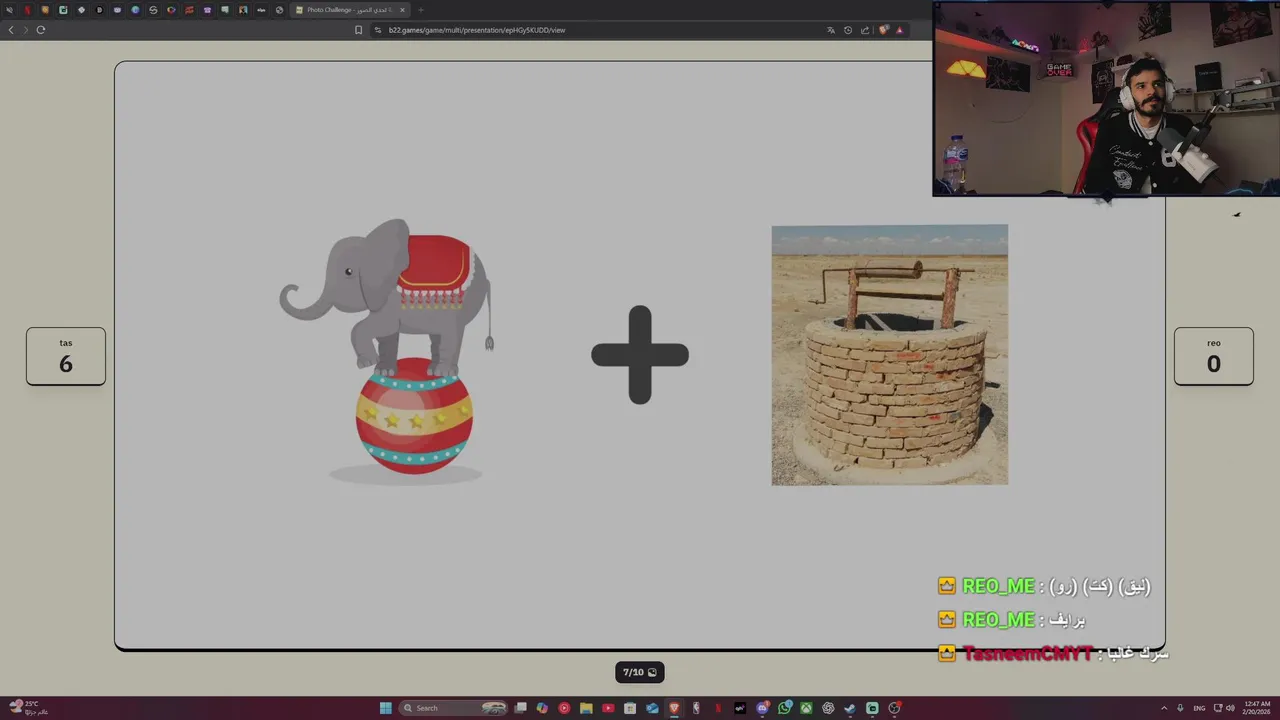Open a new browser tab
Screen dimensions: 1280x720
click(x=420, y=10)
